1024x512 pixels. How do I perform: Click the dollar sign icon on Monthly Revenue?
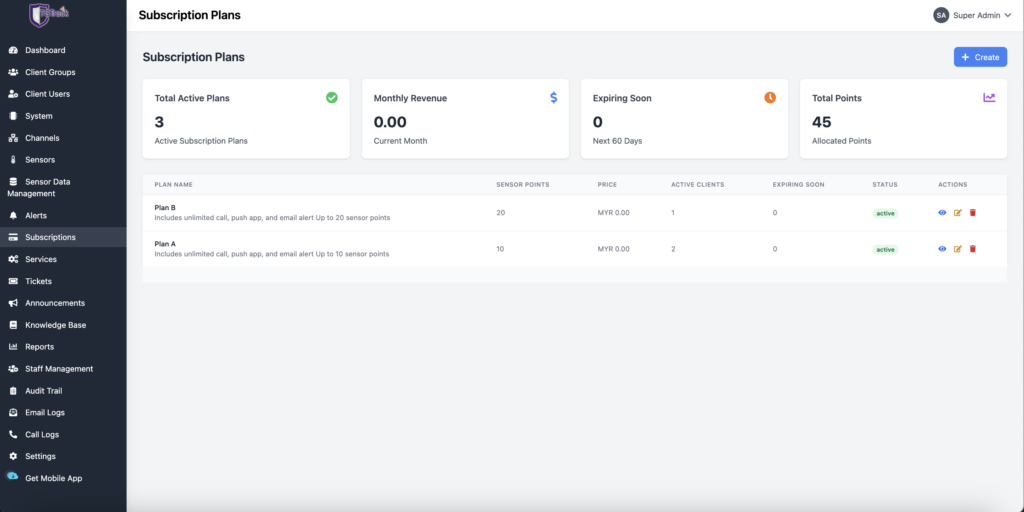click(x=553, y=98)
